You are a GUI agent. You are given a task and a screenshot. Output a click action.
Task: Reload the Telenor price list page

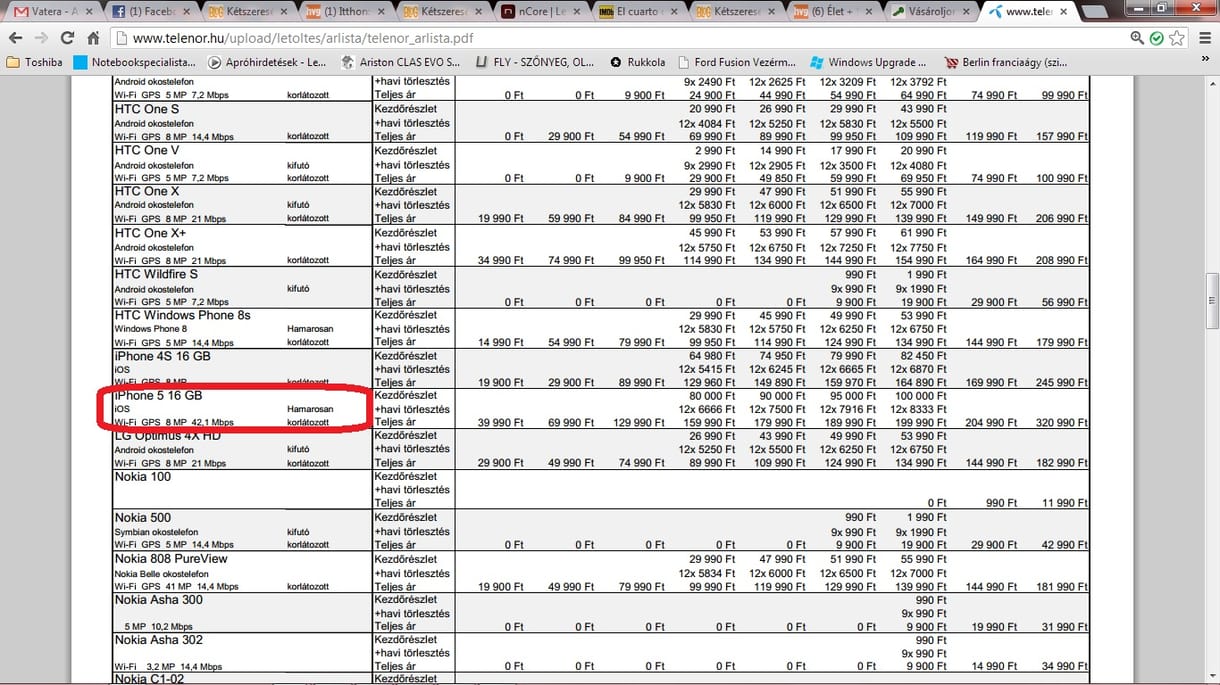pos(68,38)
